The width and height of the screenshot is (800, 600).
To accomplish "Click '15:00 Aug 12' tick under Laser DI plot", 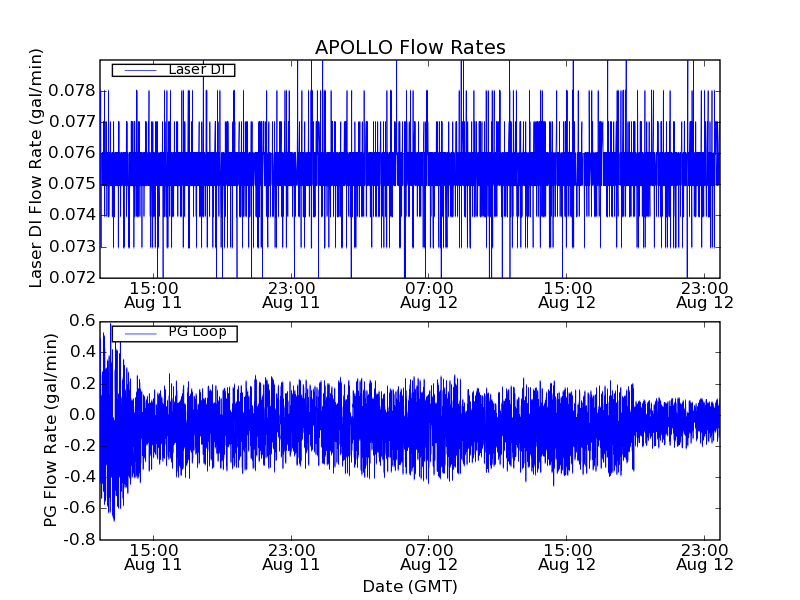I will (567, 295).
